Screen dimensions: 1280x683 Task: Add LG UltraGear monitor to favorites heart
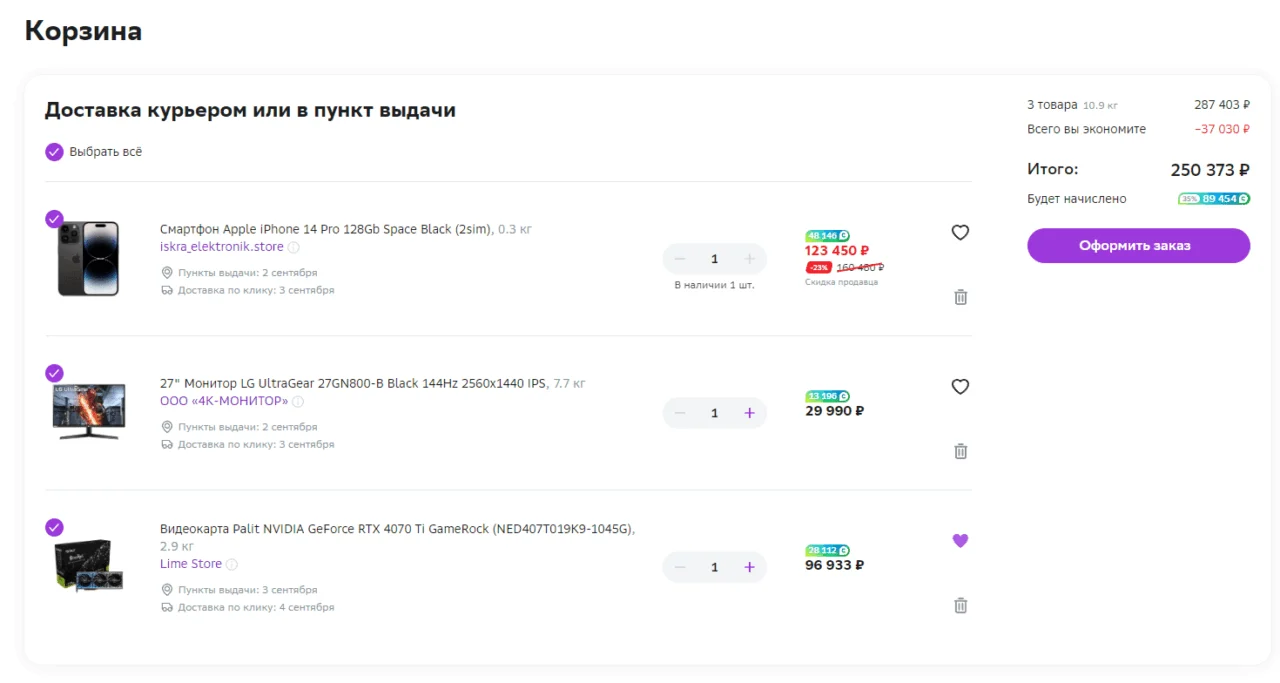point(960,387)
